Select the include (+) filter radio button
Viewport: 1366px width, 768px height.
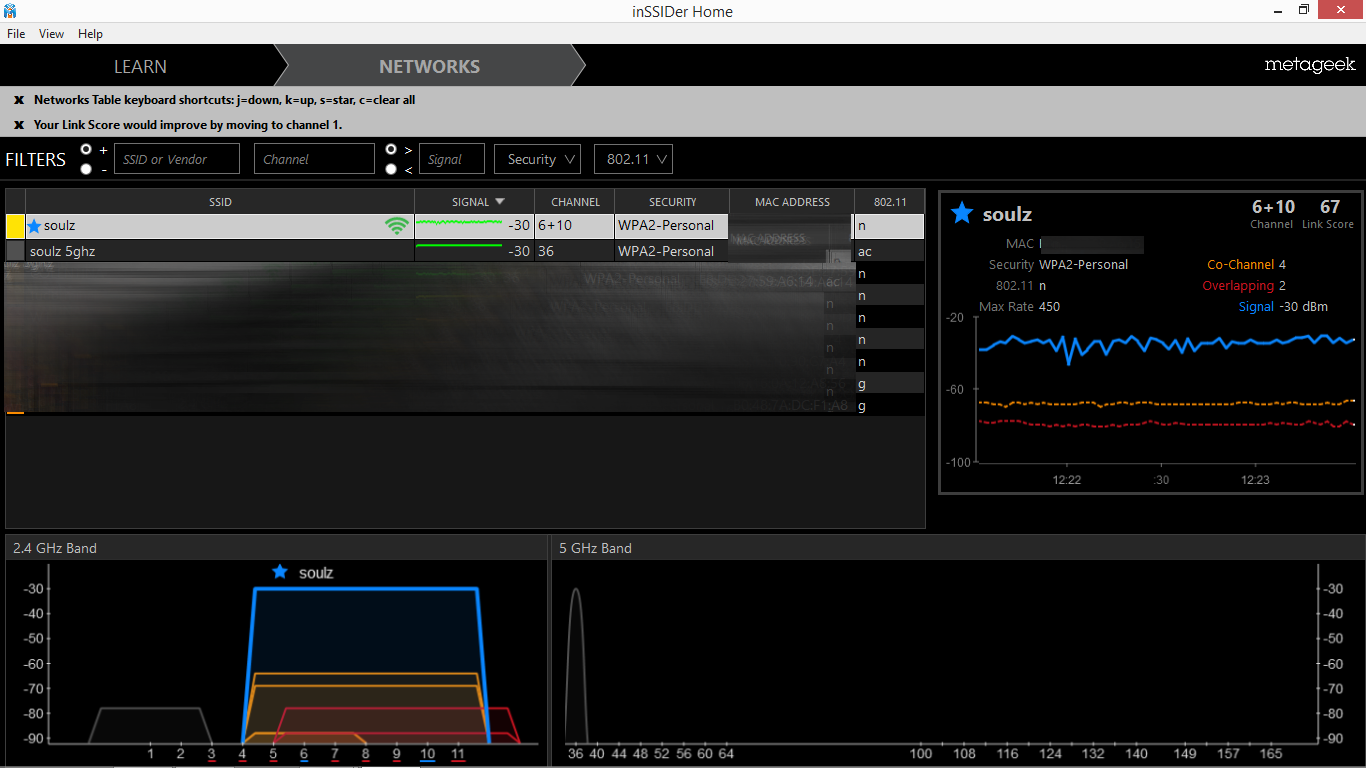[86, 149]
